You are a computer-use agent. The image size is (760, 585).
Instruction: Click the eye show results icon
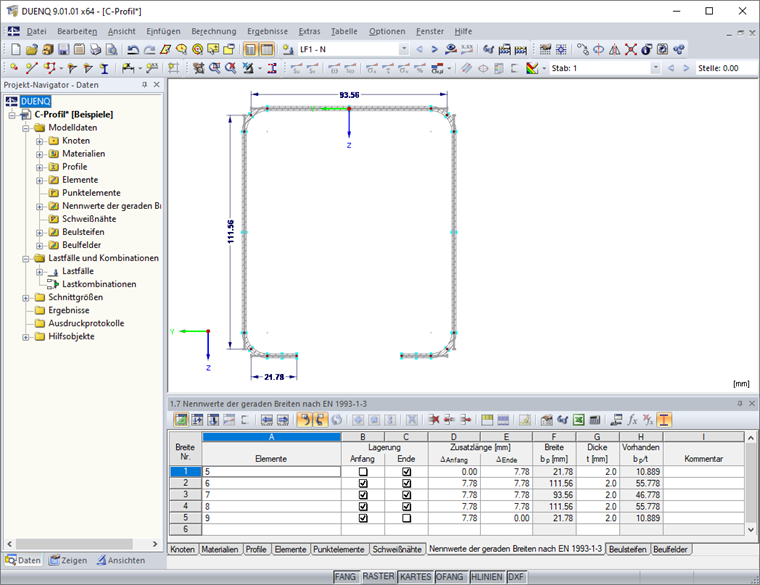point(451,49)
